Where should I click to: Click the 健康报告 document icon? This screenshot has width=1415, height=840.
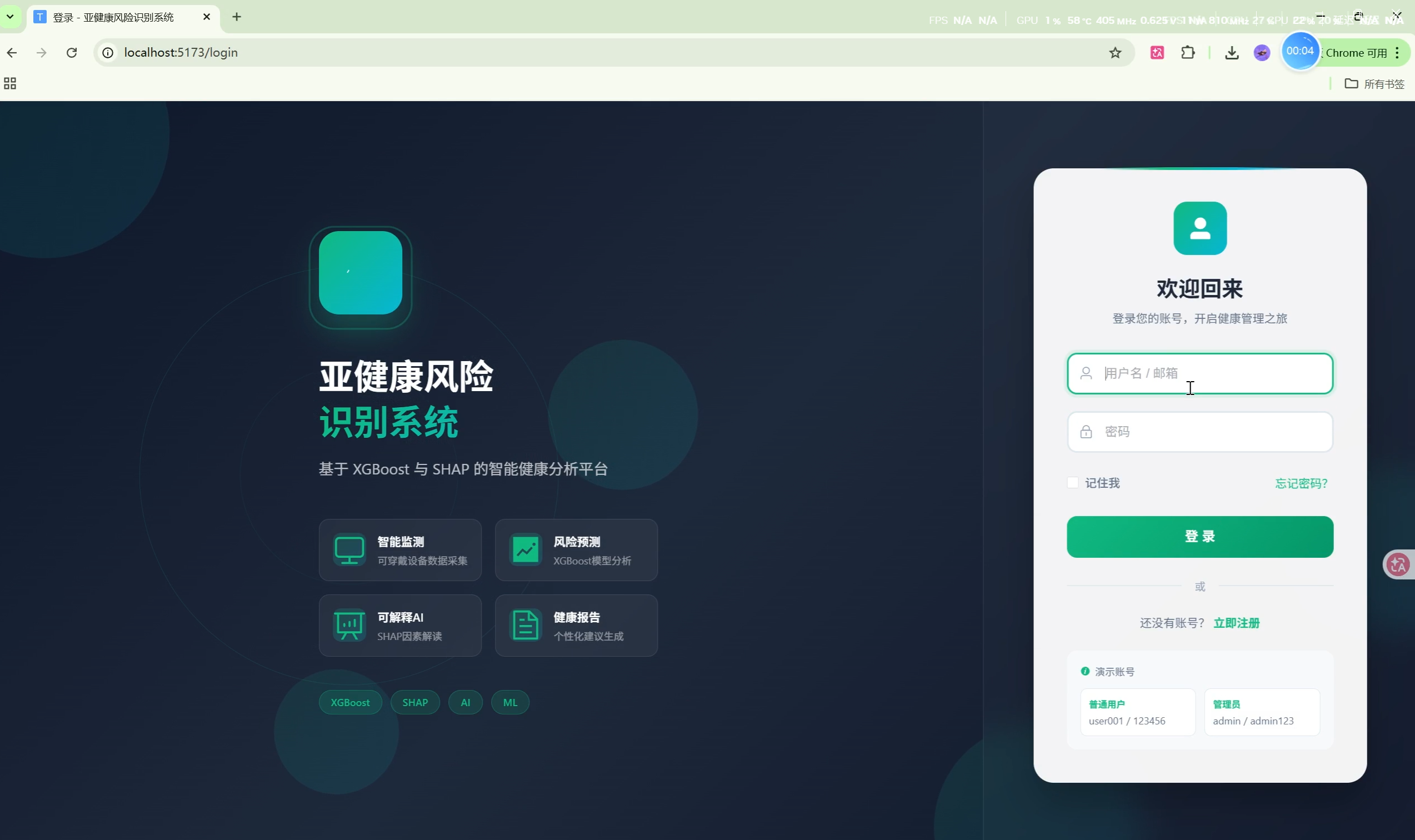click(525, 625)
